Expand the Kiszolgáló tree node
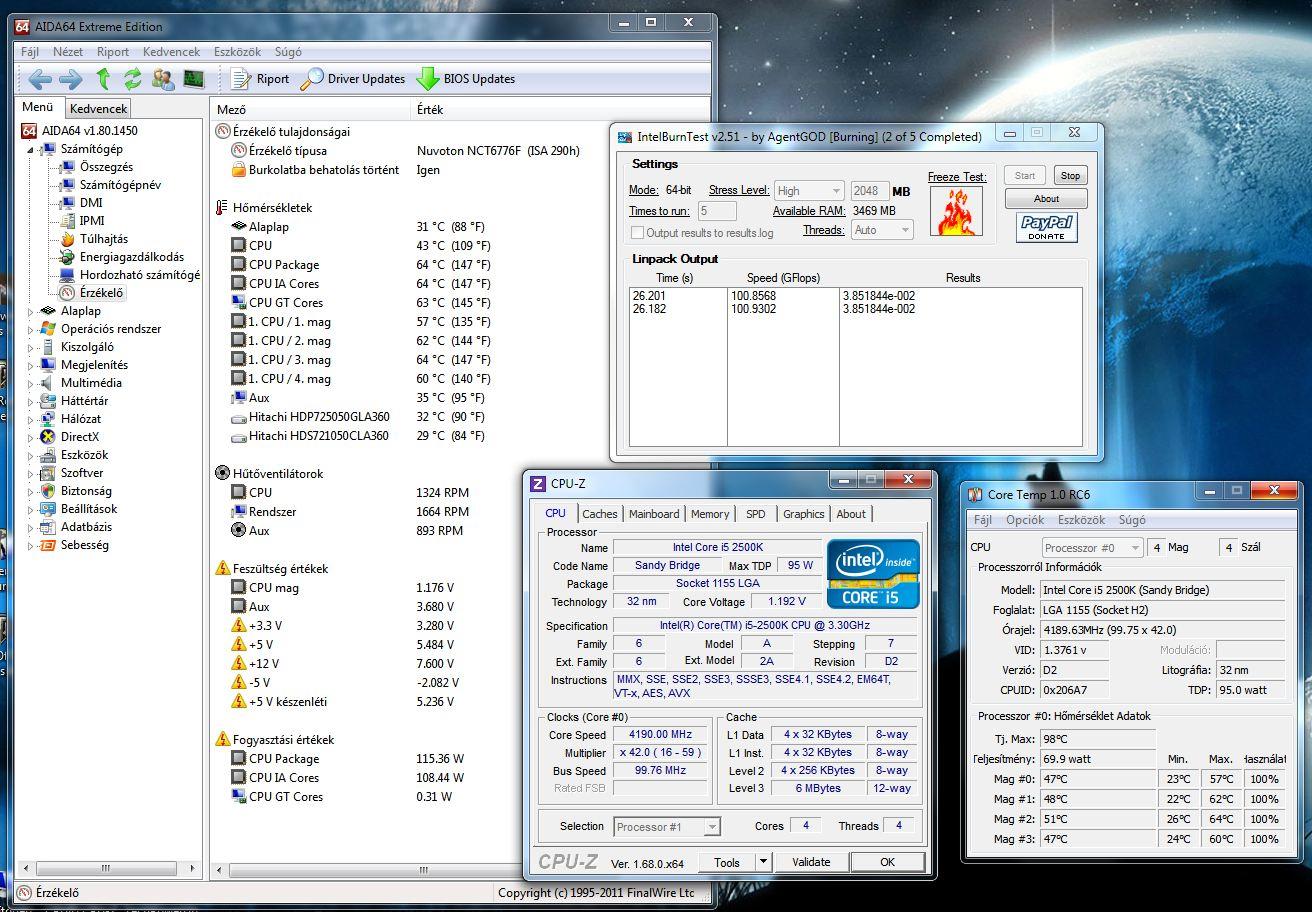This screenshot has height=912, width=1312. tap(30, 347)
